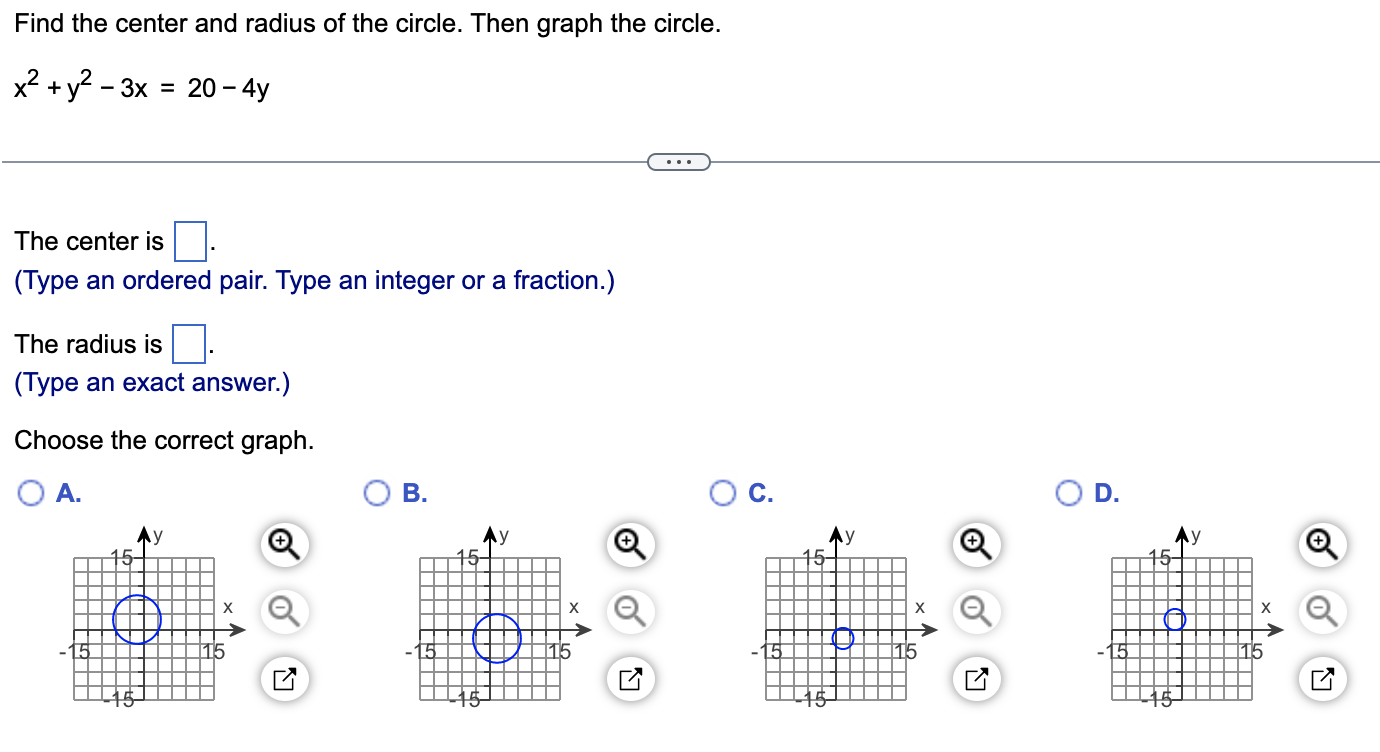Click the zoom-in magnifier next to graph B
Screen dimensions: 1380x752
pyautogui.click(x=628, y=543)
